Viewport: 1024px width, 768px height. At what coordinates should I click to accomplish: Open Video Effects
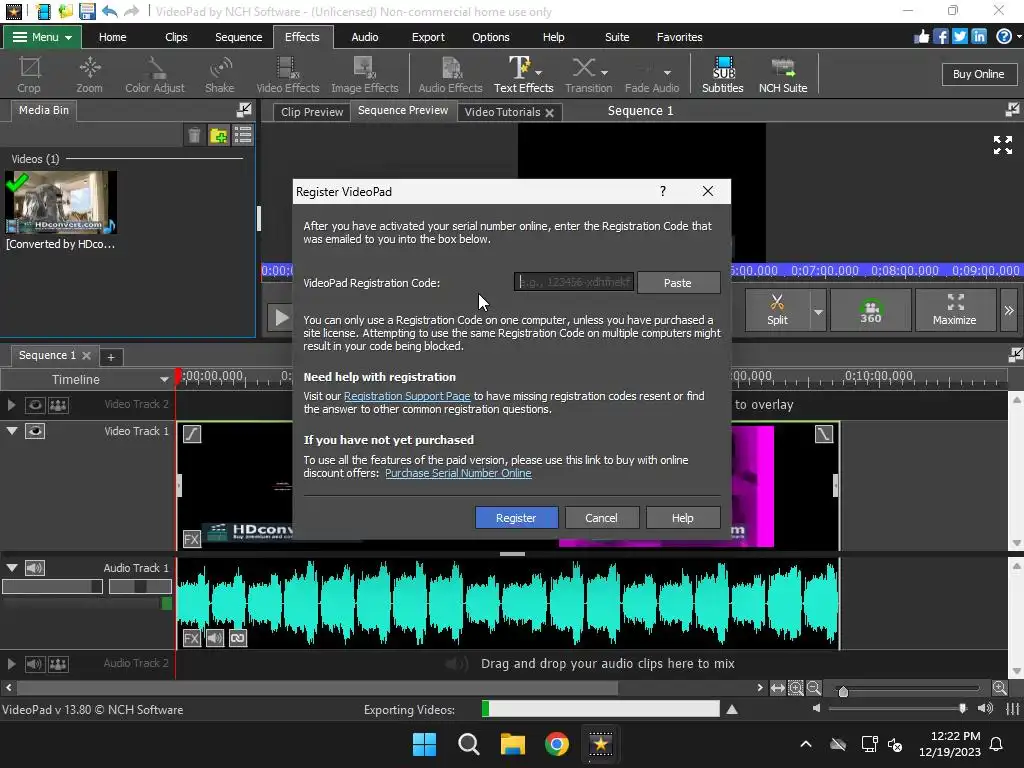287,74
